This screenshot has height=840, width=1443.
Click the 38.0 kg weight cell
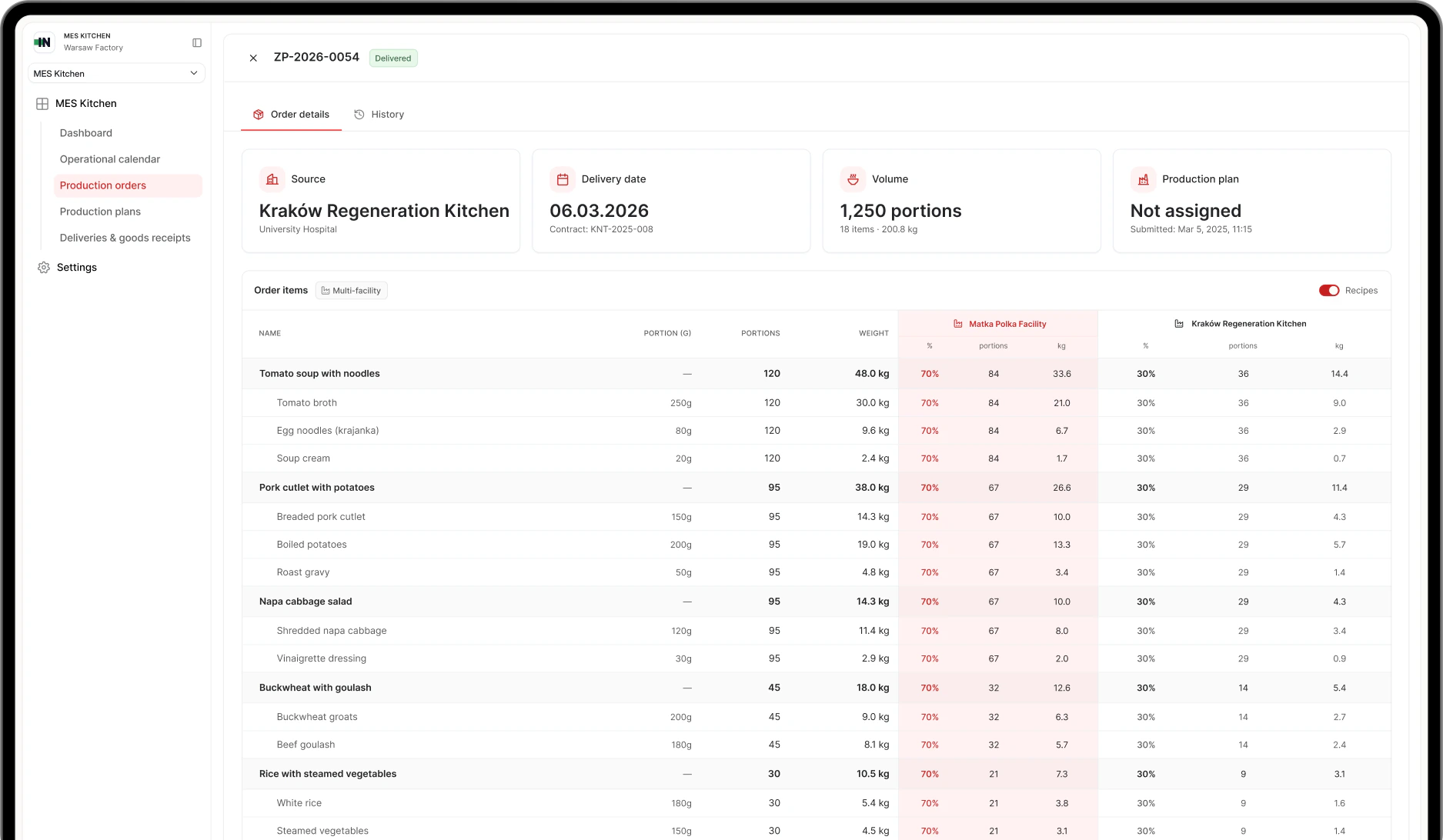(871, 488)
